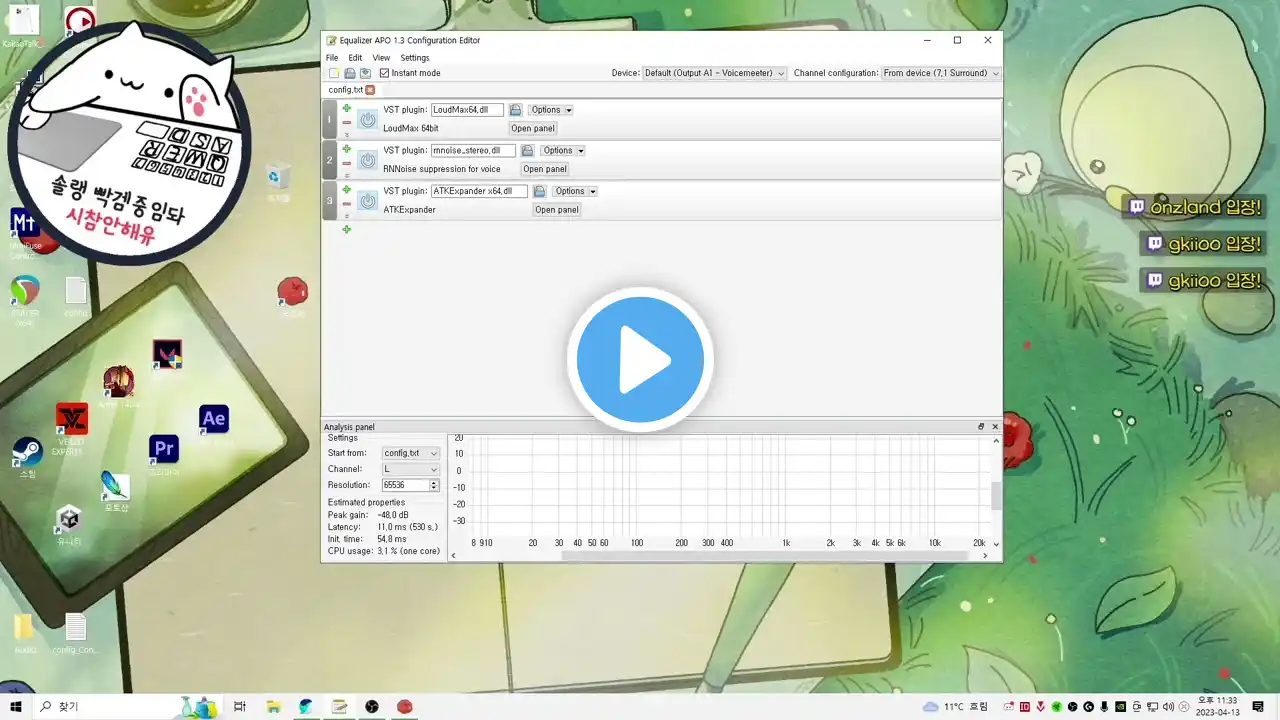Open the File menu
1280x720 pixels.
[x=332, y=58]
